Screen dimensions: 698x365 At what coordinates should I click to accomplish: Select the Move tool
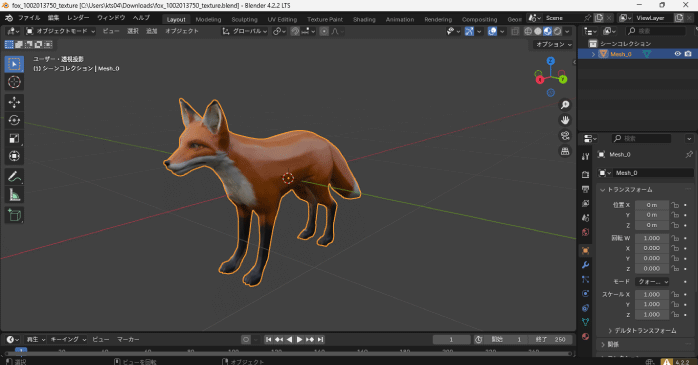(14, 102)
